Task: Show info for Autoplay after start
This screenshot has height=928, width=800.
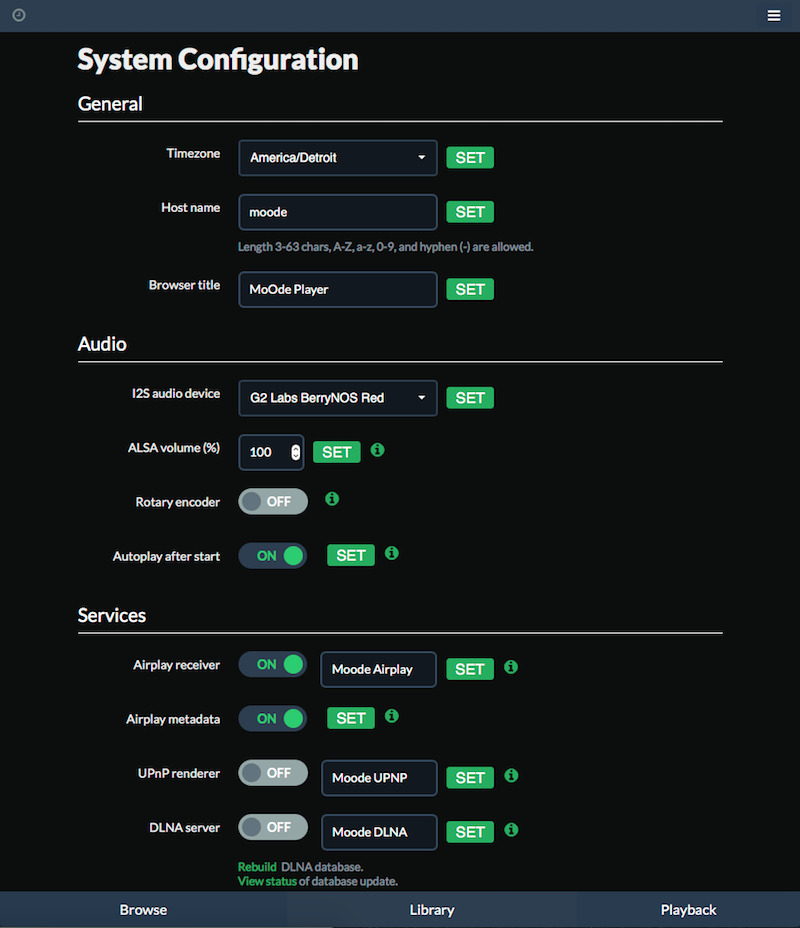Action: (x=392, y=553)
